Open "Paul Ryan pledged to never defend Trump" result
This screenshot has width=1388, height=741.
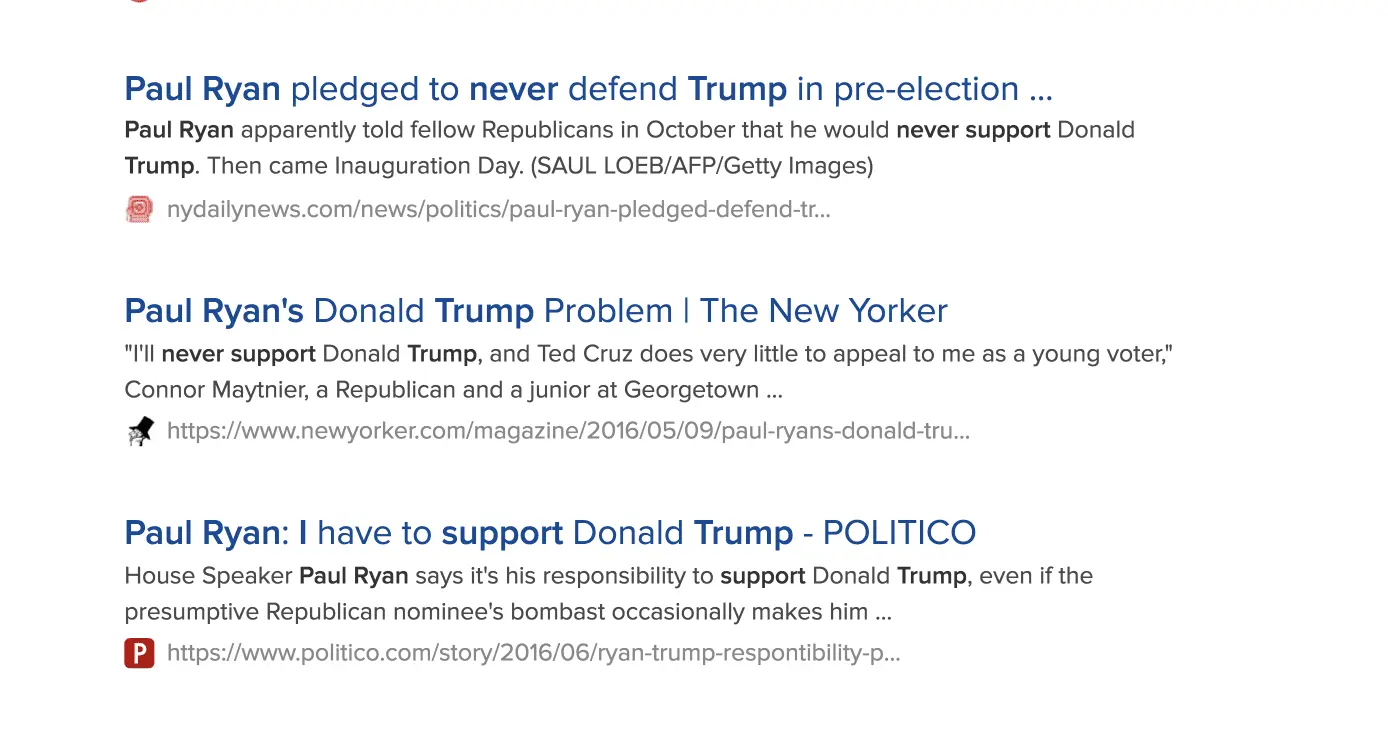pos(588,89)
